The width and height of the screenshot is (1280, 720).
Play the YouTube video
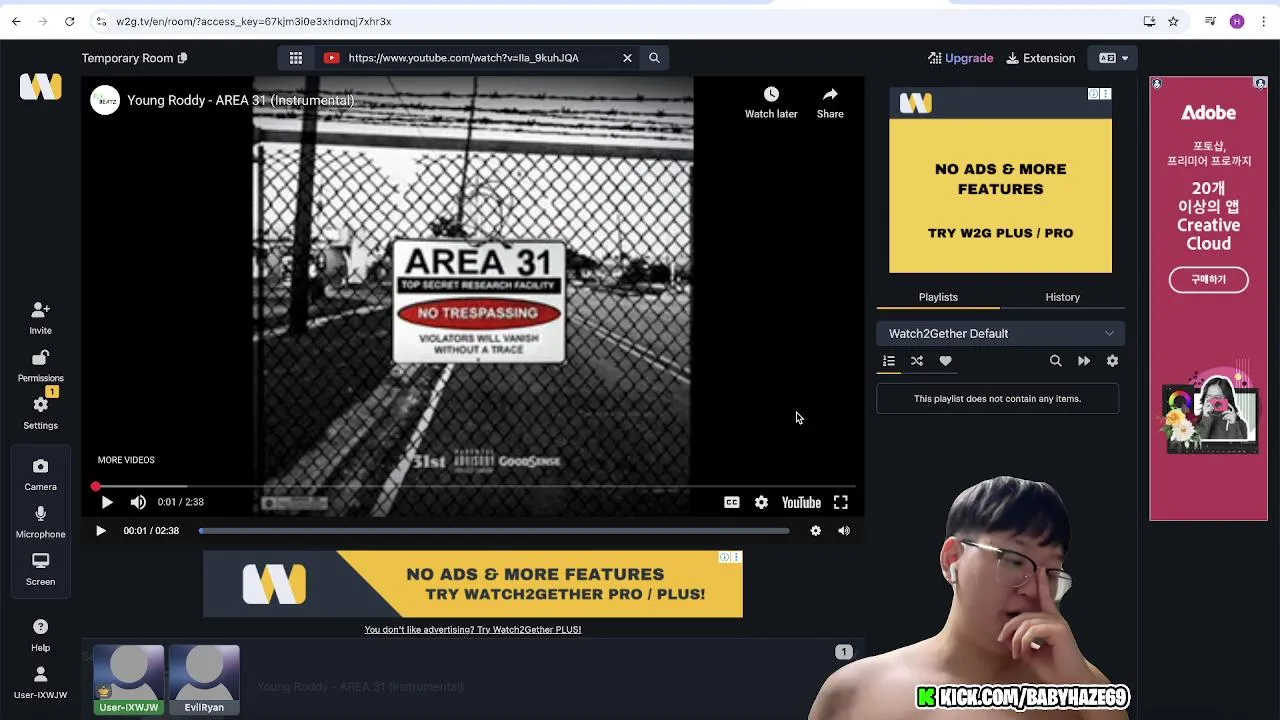tap(107, 503)
